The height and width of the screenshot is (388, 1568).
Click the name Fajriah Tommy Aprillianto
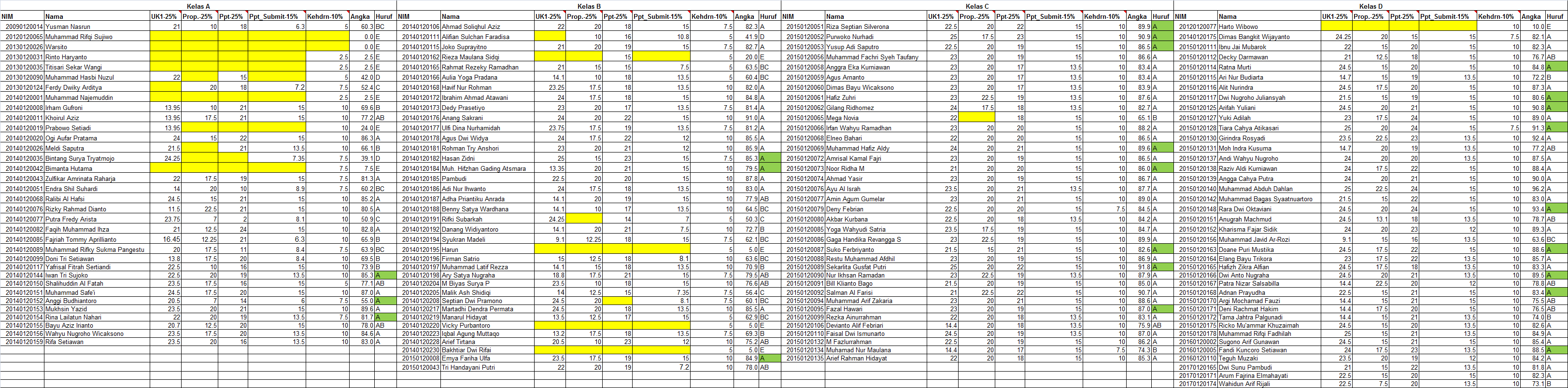coord(97,240)
